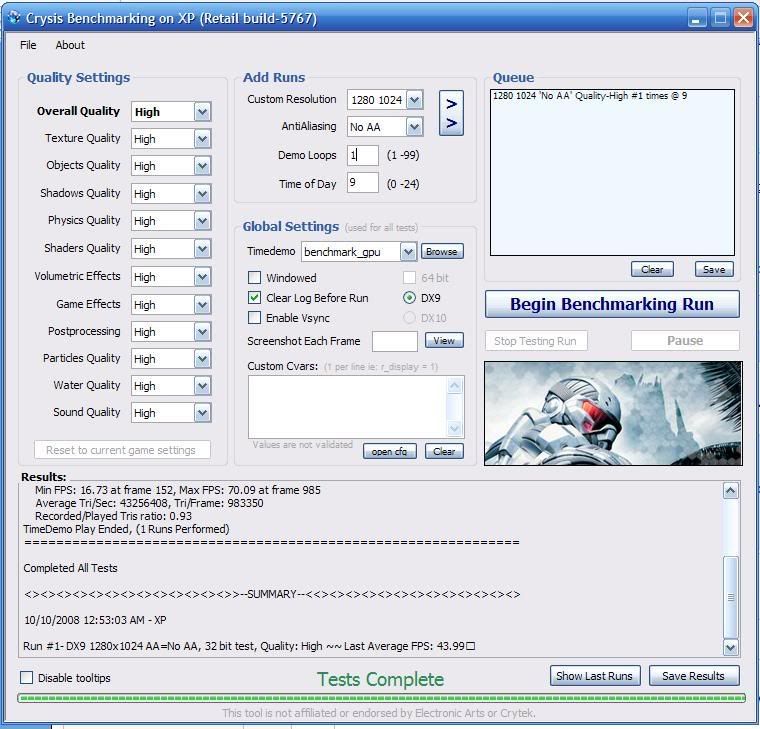
Task: Click Custom Cvars scrollbar up arrow
Action: (455, 386)
